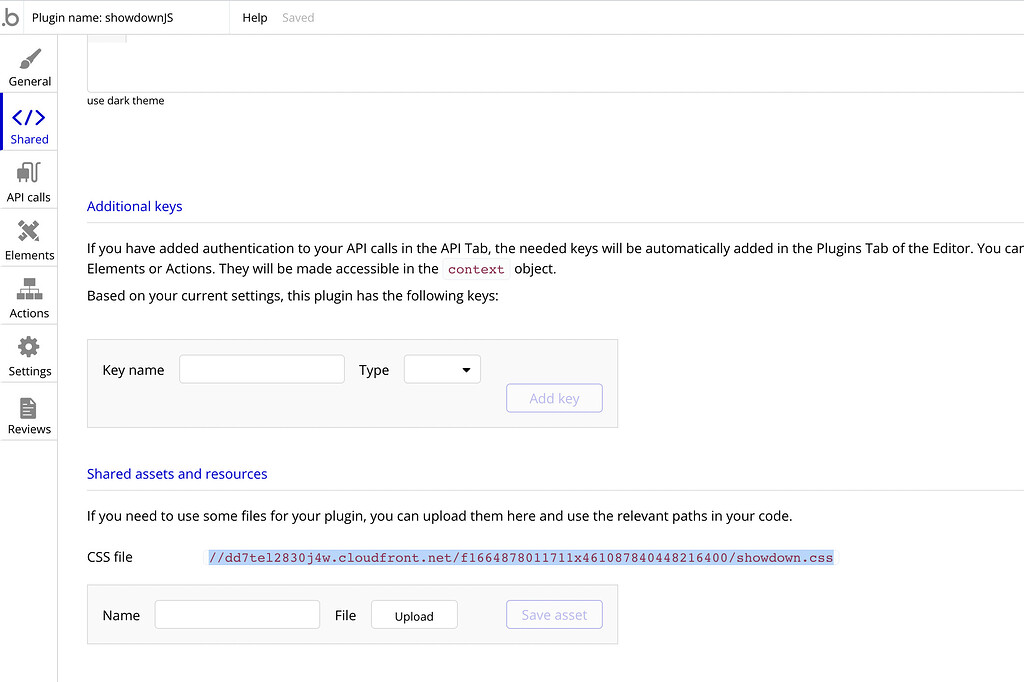Viewport: 1024px width, 682px height.
Task: Select the highlighted CSS file URL text
Action: click(520, 557)
